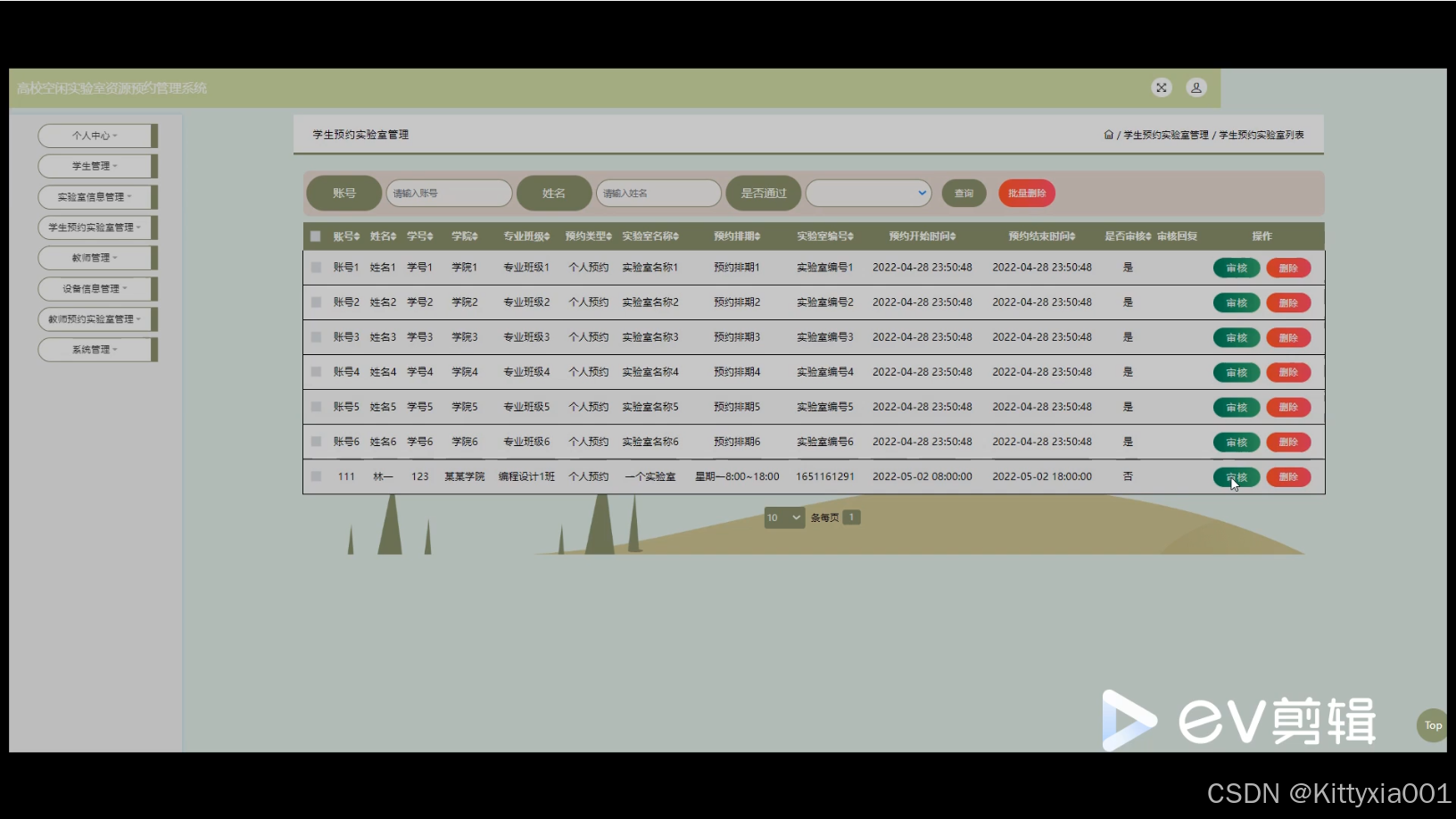Expand the 个人中心 sidebar menu
The width and height of the screenshot is (1456, 819).
[95, 136]
